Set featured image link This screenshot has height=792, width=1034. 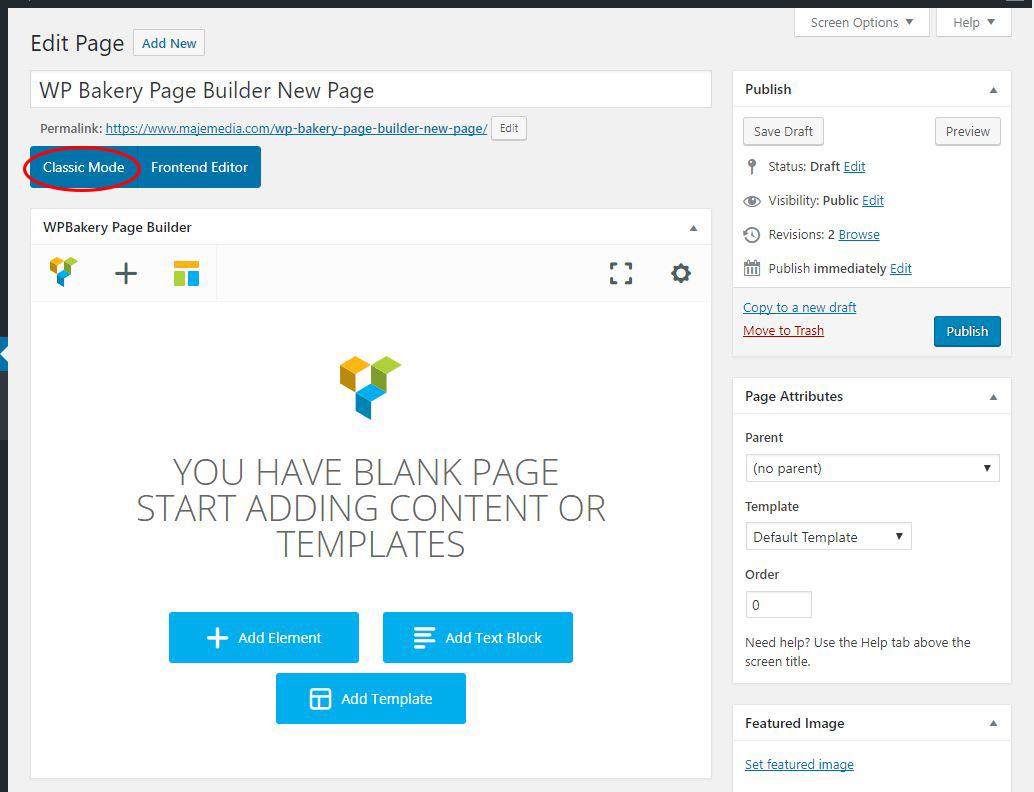[x=799, y=764]
